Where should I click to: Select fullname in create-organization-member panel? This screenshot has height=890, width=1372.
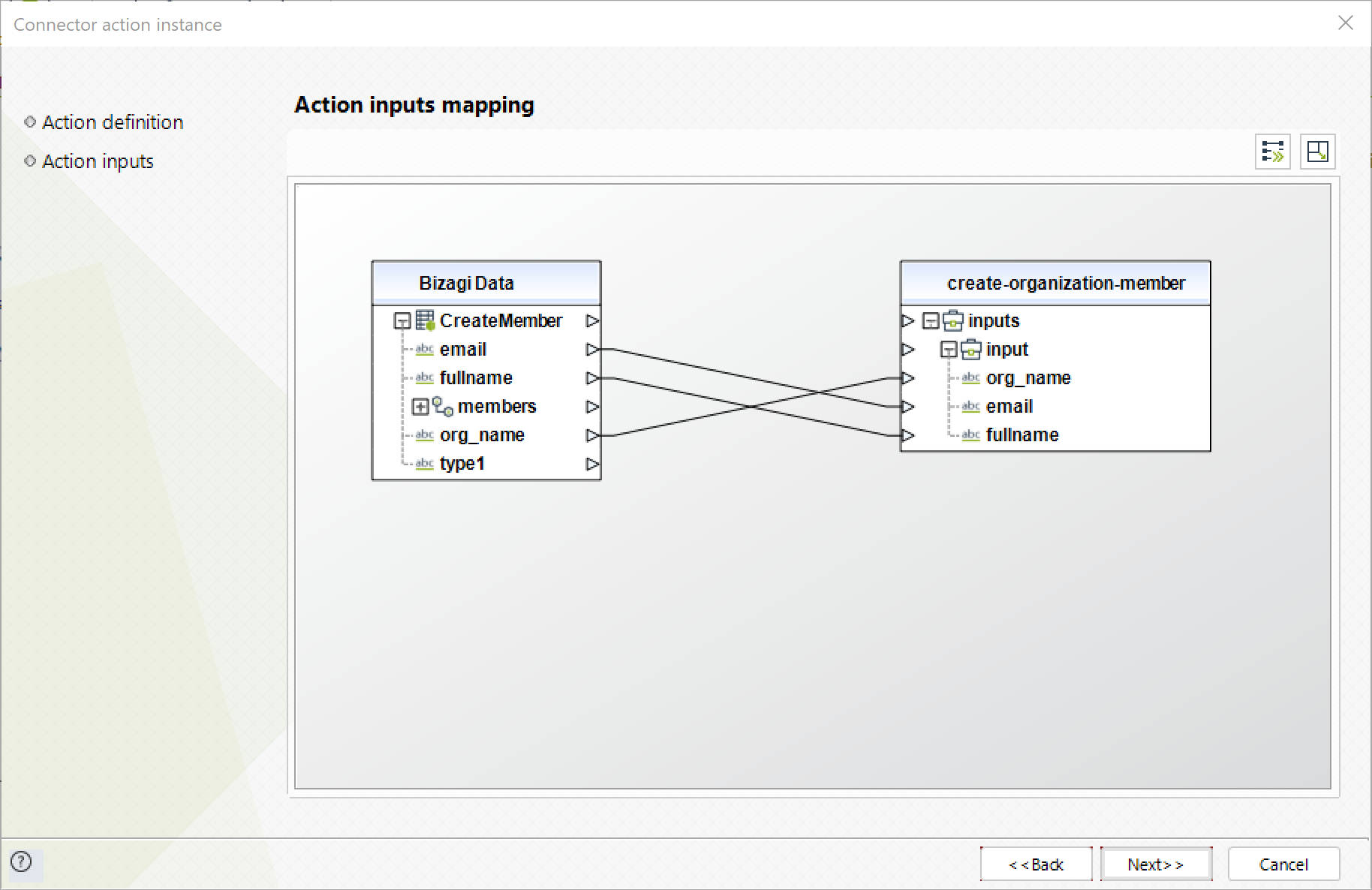1022,434
